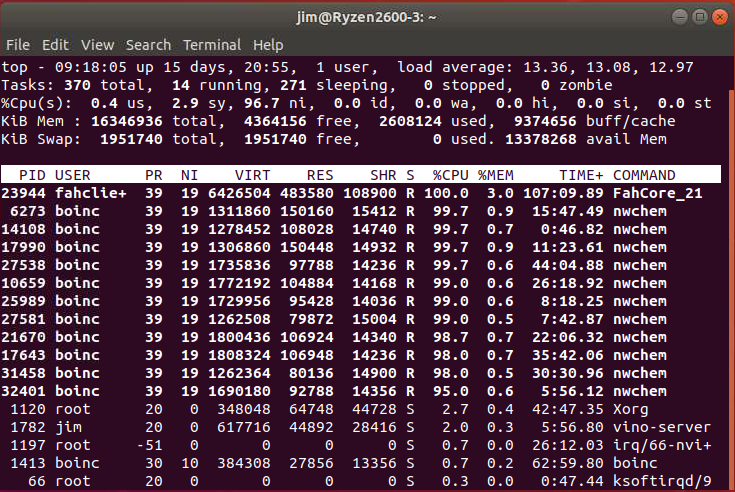Select the FahCore_21 command text
The width and height of the screenshot is (735, 492).
(658, 193)
